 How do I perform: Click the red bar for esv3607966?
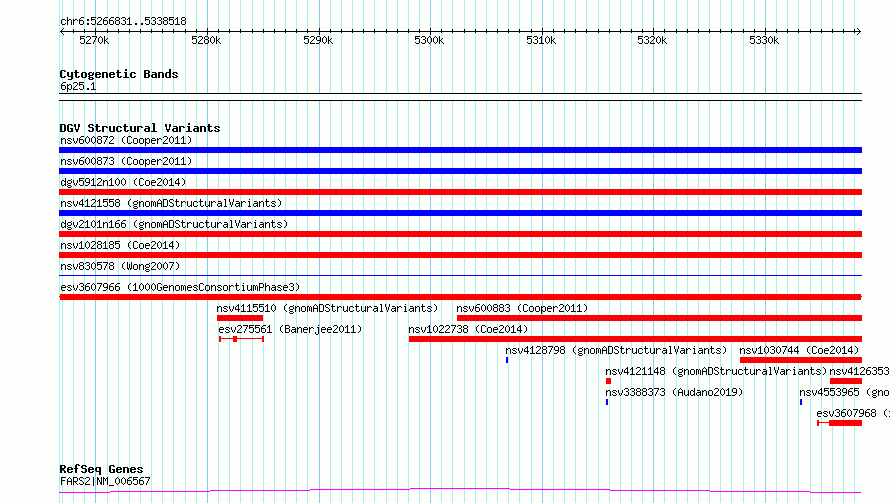(x=460, y=297)
